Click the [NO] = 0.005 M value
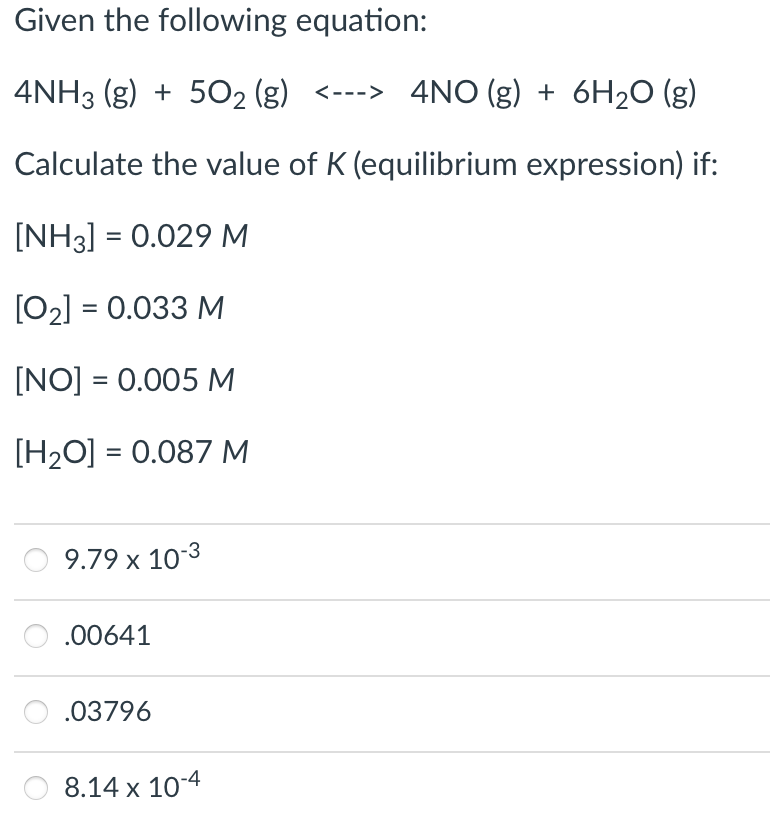Viewport: 770px width, 818px height. [x=124, y=380]
